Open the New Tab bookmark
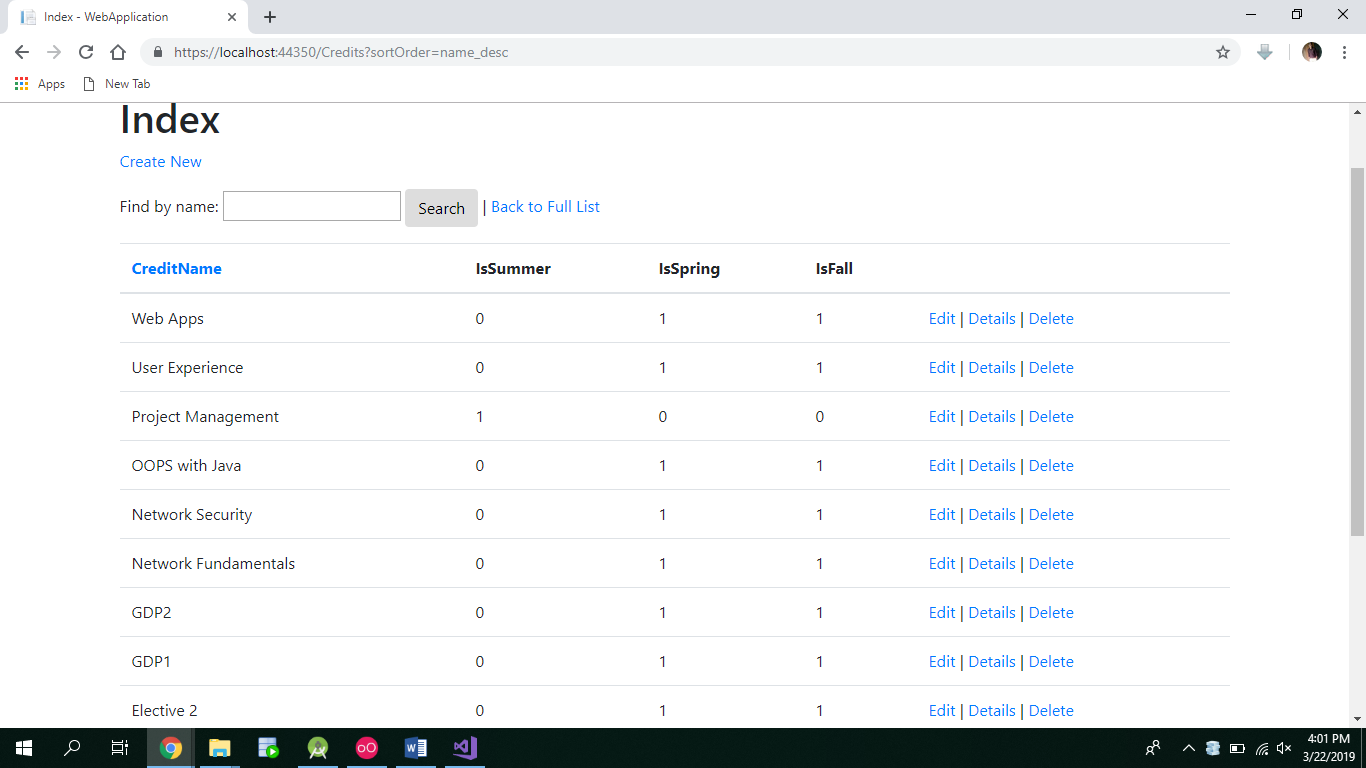The width and height of the screenshot is (1366, 768). (x=117, y=84)
